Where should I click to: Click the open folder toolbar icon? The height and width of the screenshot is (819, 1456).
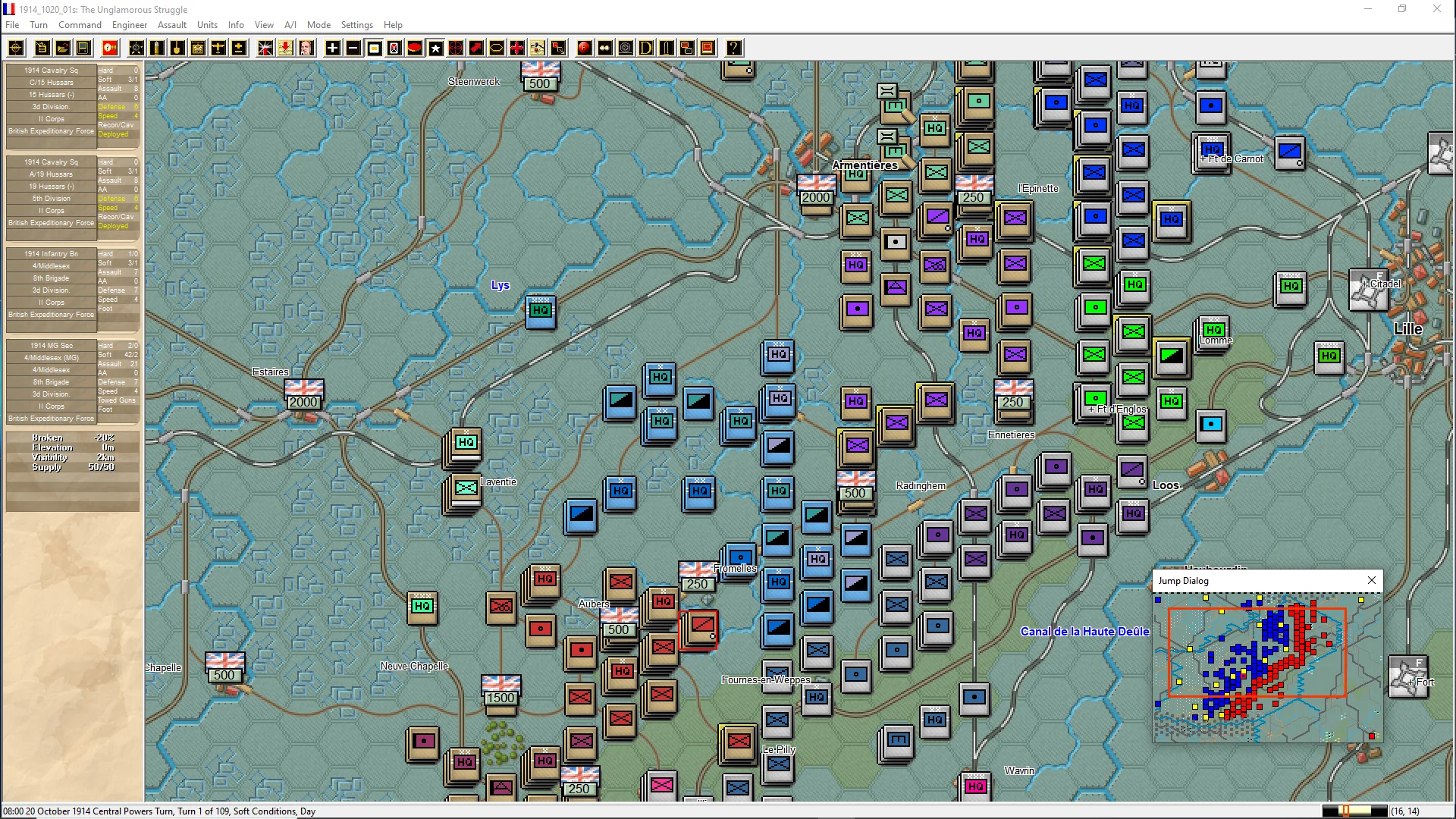tap(62, 49)
